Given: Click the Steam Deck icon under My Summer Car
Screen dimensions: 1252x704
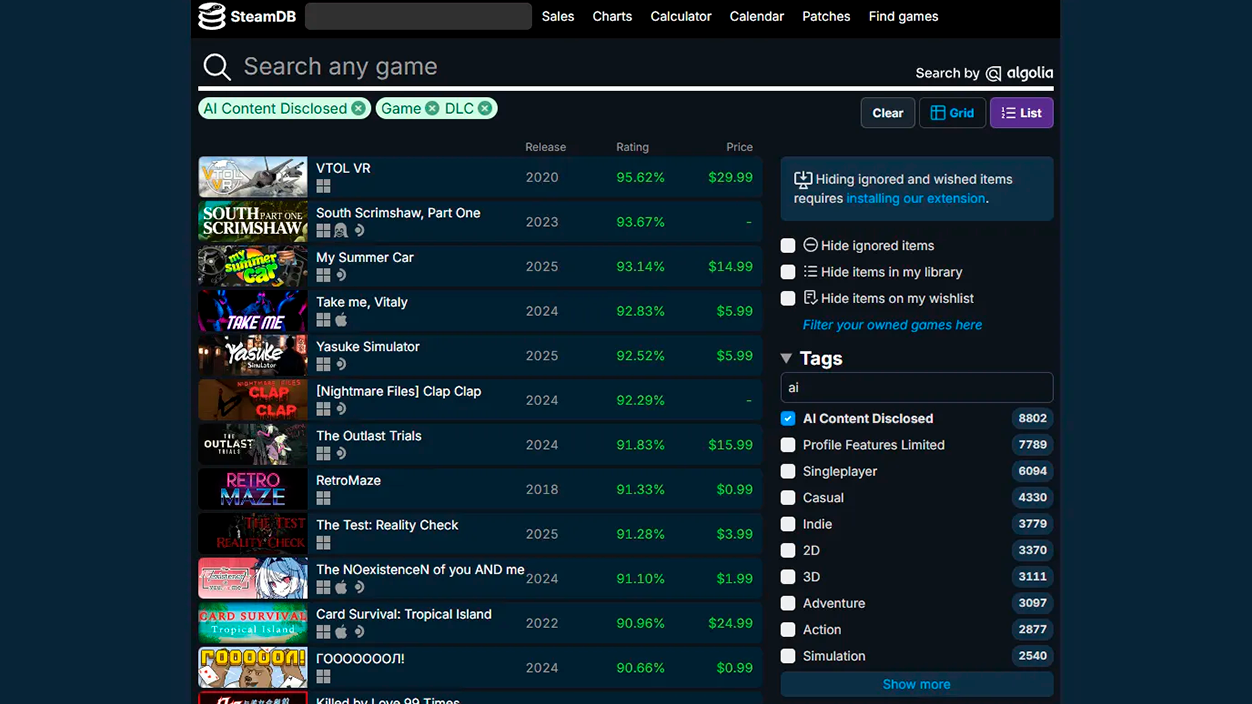Looking at the screenshot, I should [341, 275].
